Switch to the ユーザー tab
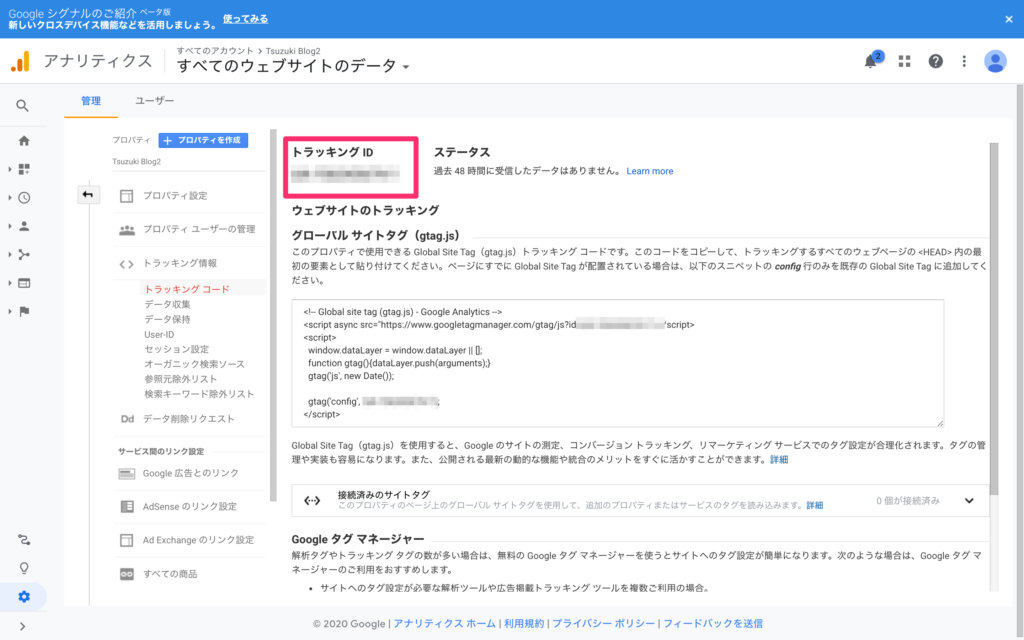1024x640 pixels. (155, 101)
